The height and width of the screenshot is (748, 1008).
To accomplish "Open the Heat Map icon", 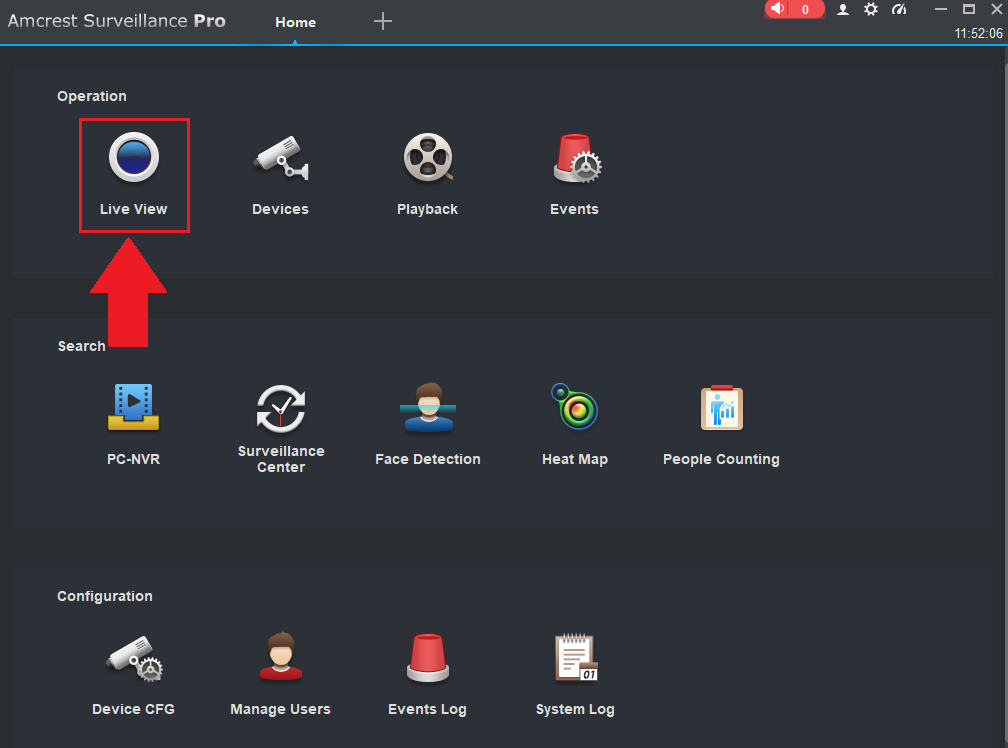I will pos(575,408).
